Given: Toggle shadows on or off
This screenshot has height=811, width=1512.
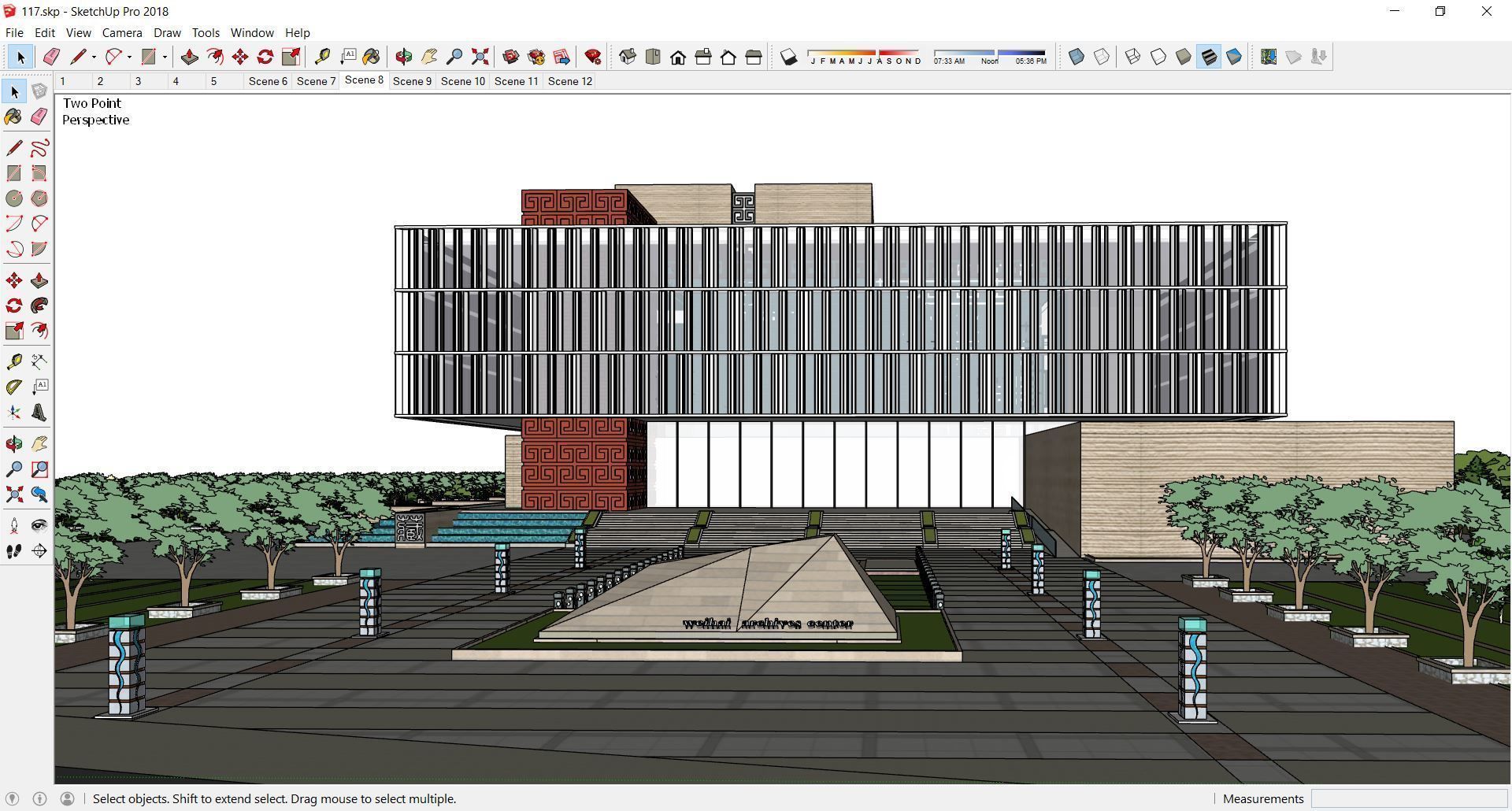Looking at the screenshot, I should pos(789,57).
